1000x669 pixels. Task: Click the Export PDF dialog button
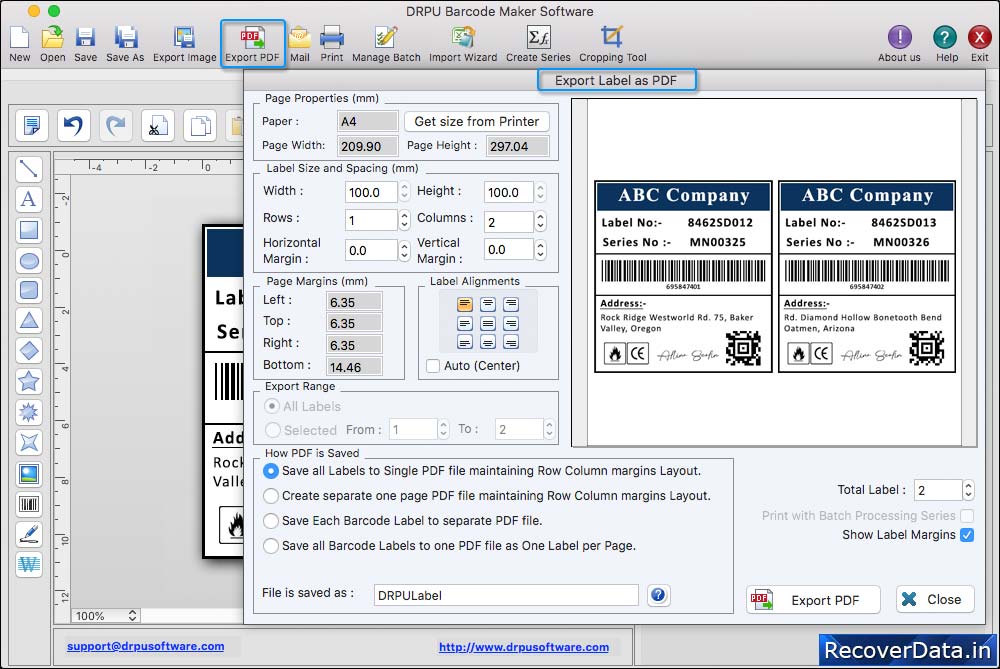click(x=813, y=600)
